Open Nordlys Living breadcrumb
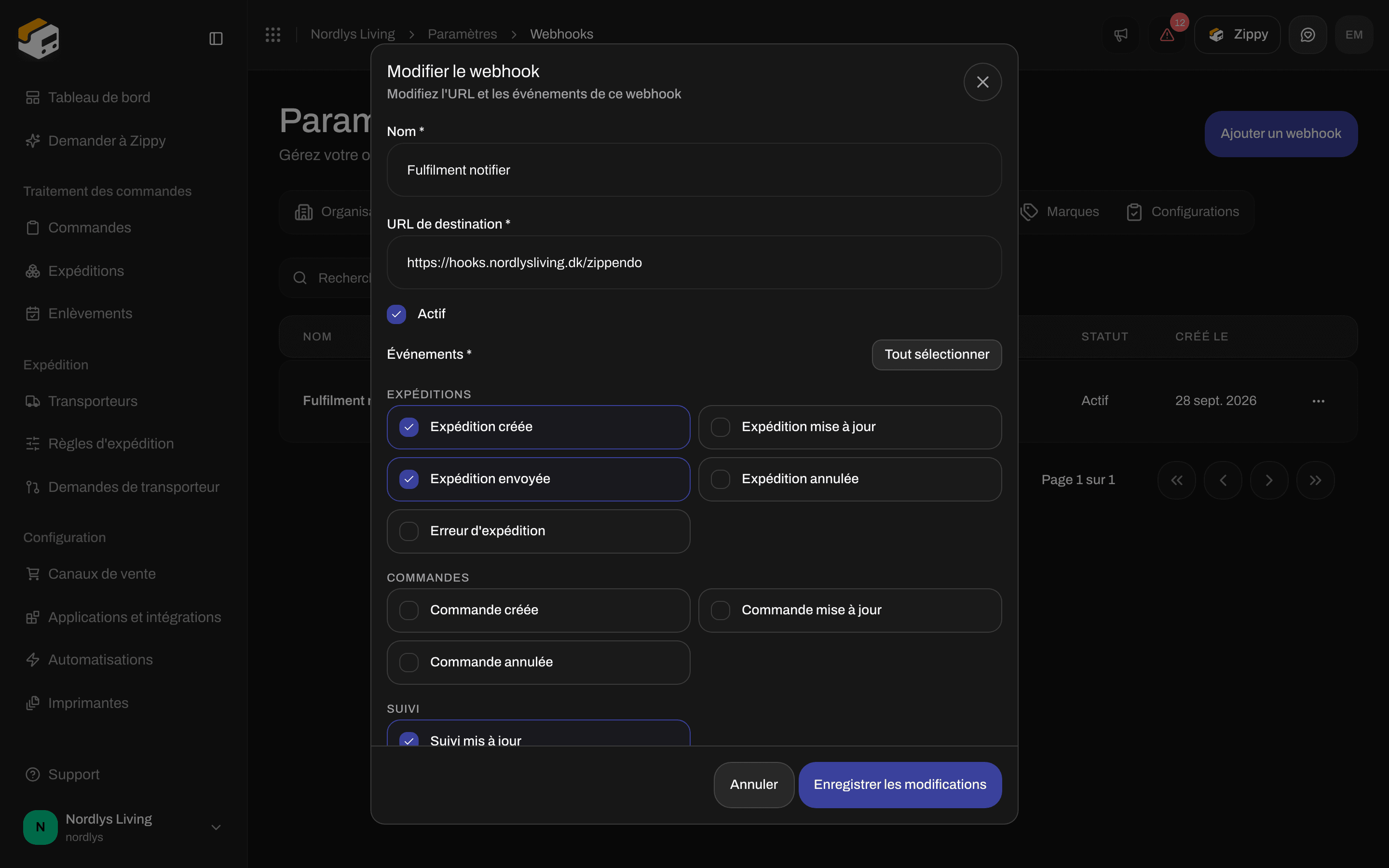Screen dimensions: 1389x868 353,34
